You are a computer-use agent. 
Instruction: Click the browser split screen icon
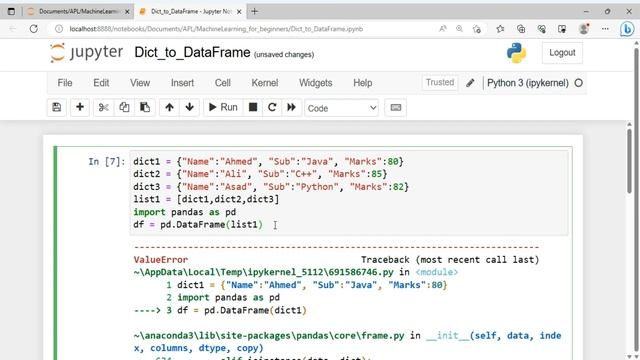point(562,29)
